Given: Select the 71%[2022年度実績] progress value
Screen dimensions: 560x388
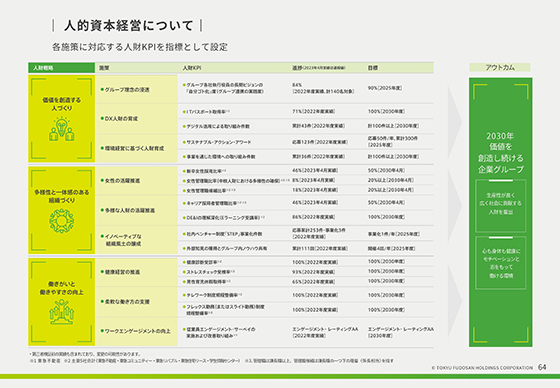Looking at the screenshot, I should (x=314, y=111).
